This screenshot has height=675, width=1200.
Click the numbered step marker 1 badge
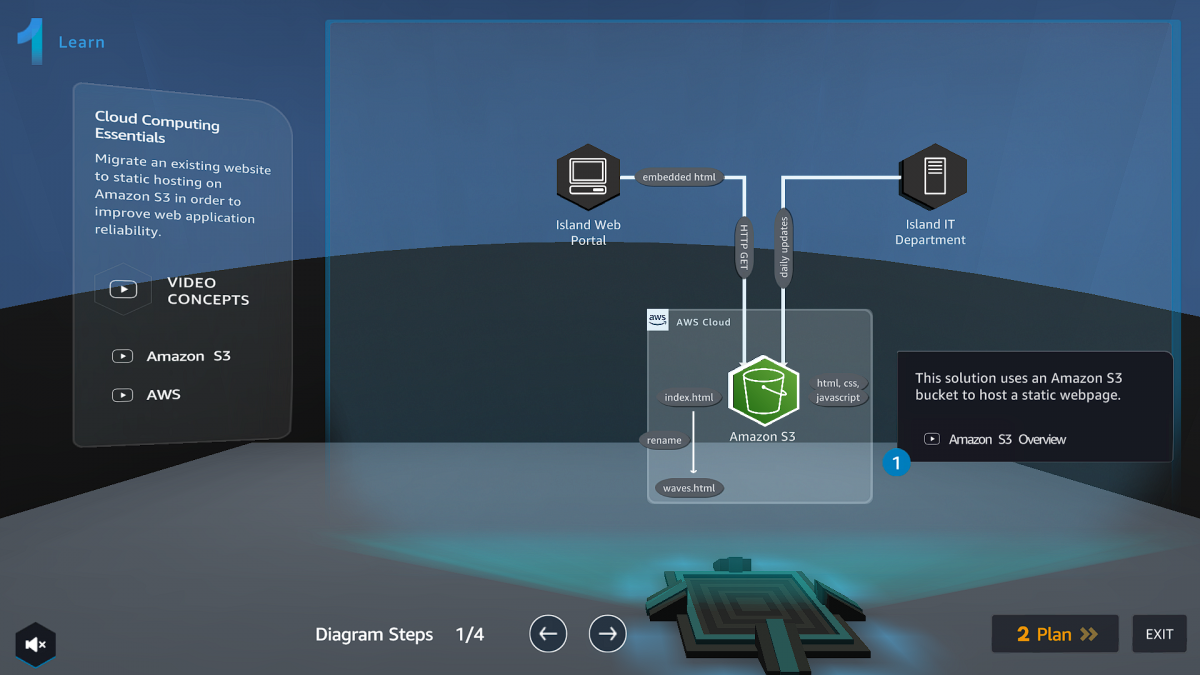pyautogui.click(x=896, y=463)
